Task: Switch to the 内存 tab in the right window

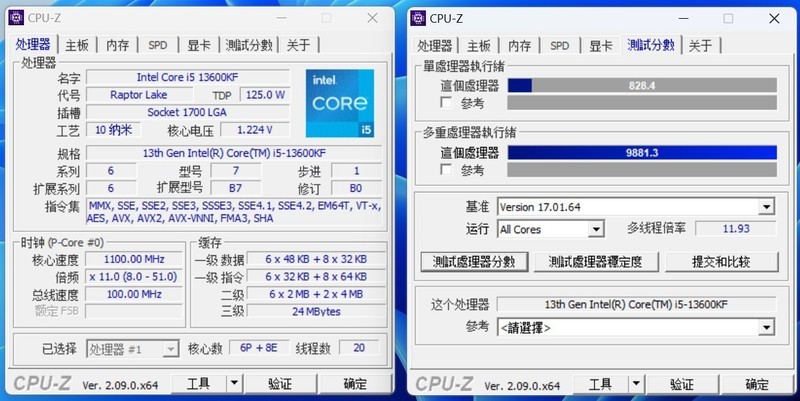Action: (519, 46)
